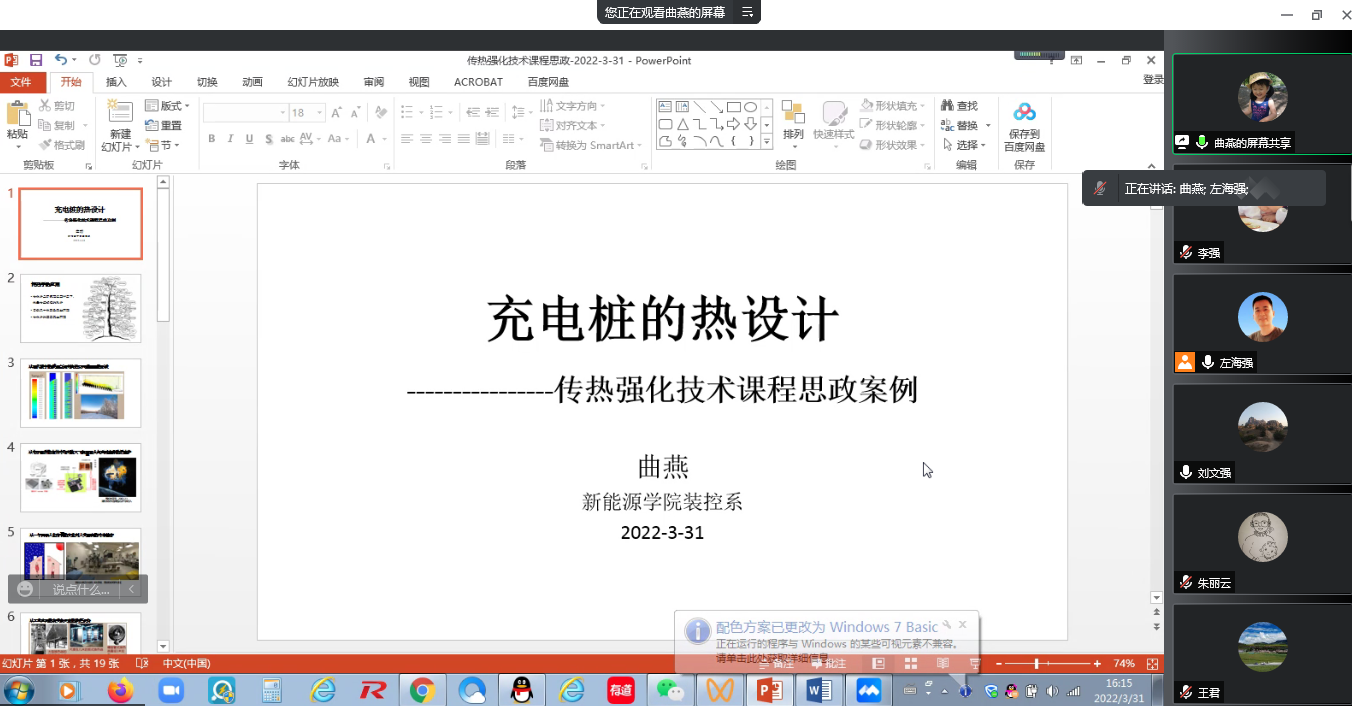The height and width of the screenshot is (706, 1352).
Task: Click 登录 to sign in
Action: click(x=1153, y=80)
